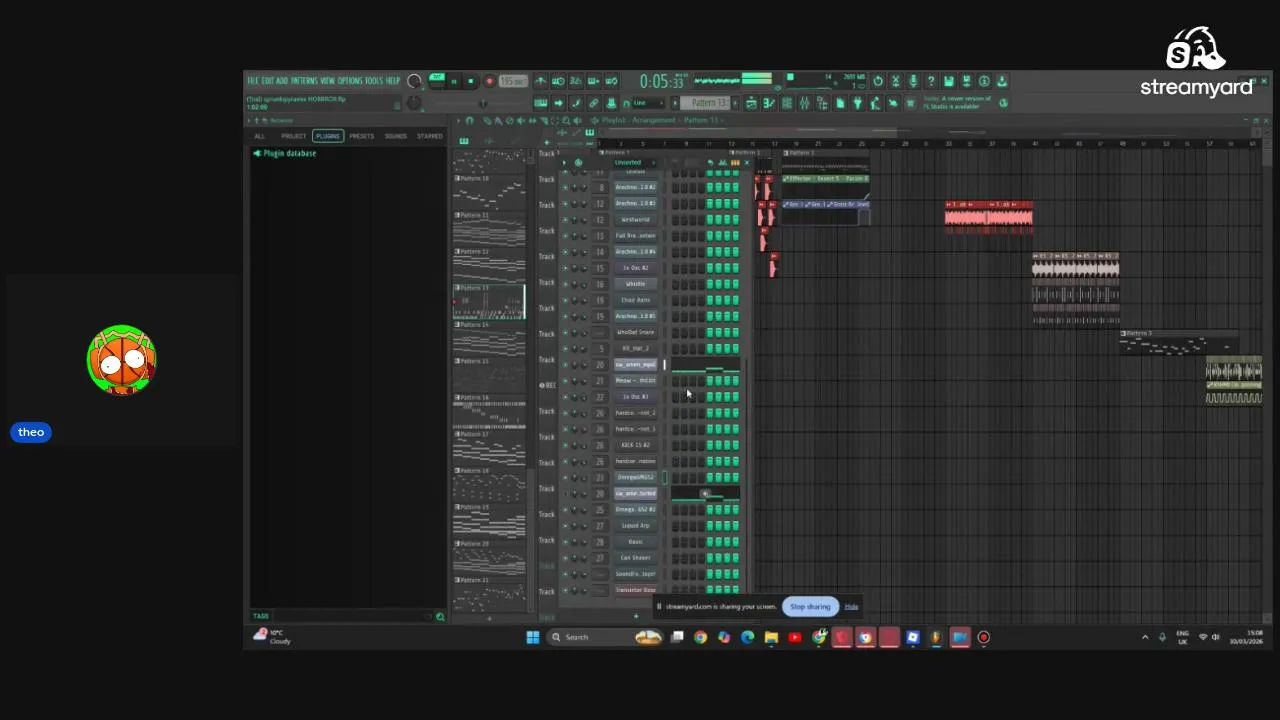Open the help question mark icon
The height and width of the screenshot is (720, 1280).
[931, 81]
